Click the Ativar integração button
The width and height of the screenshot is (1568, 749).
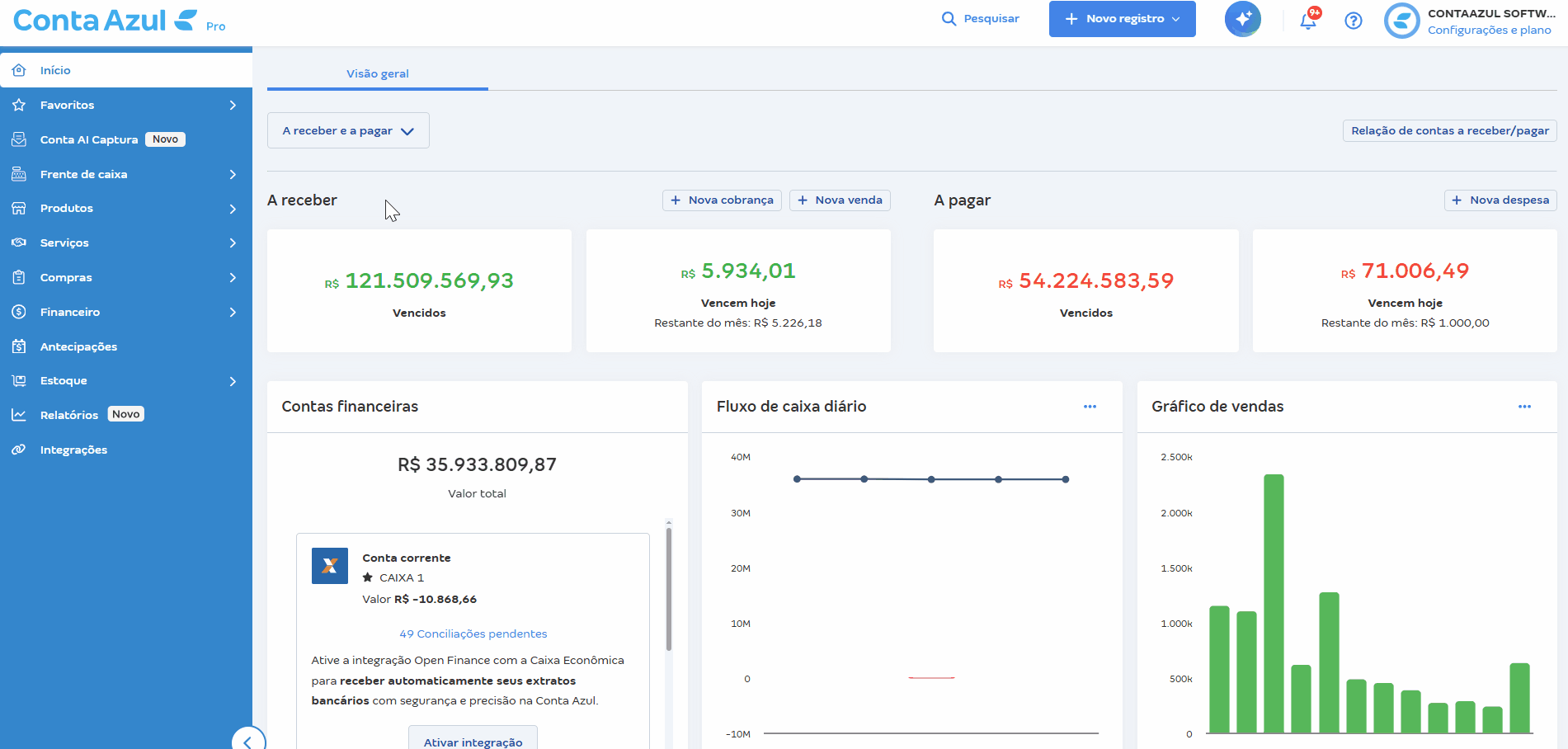(x=473, y=741)
